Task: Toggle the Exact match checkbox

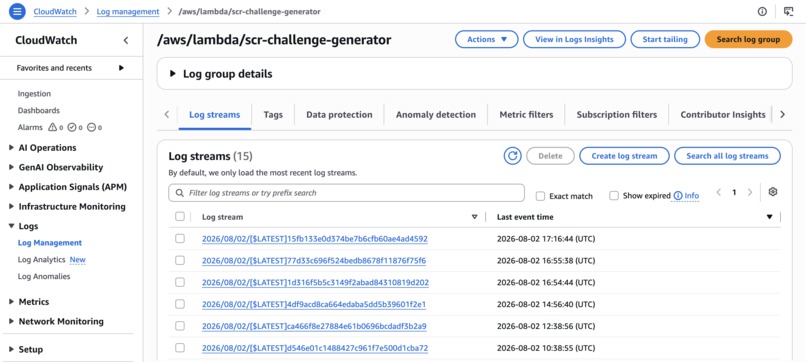Action: 540,196
